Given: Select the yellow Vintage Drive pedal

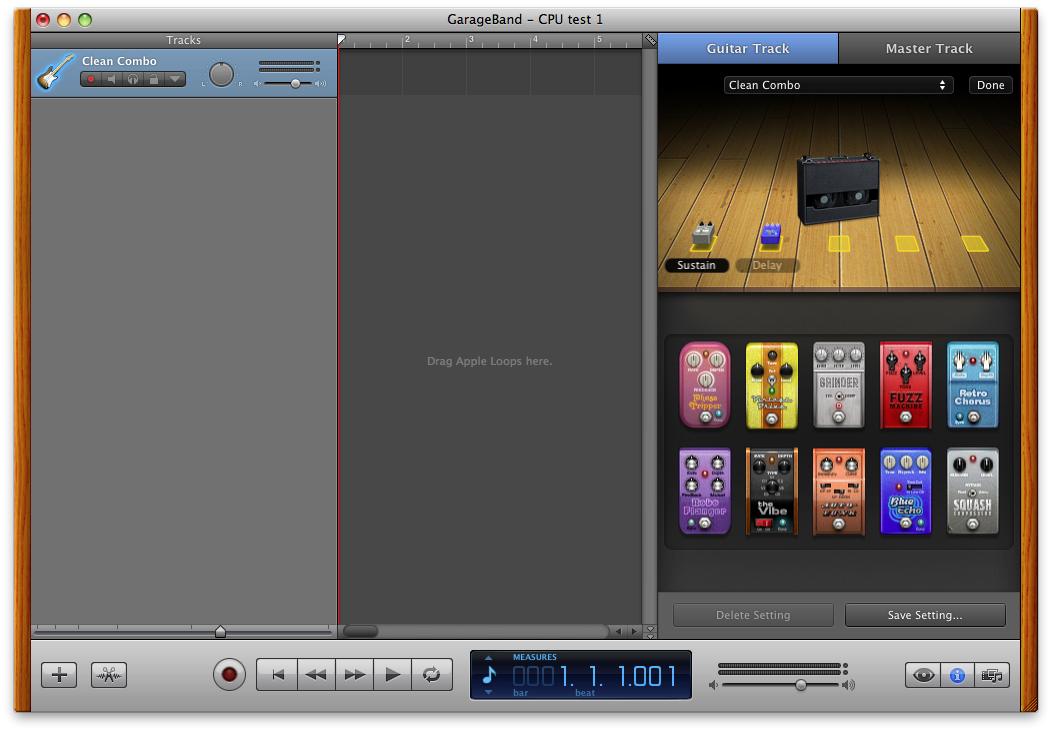Looking at the screenshot, I should [772, 385].
